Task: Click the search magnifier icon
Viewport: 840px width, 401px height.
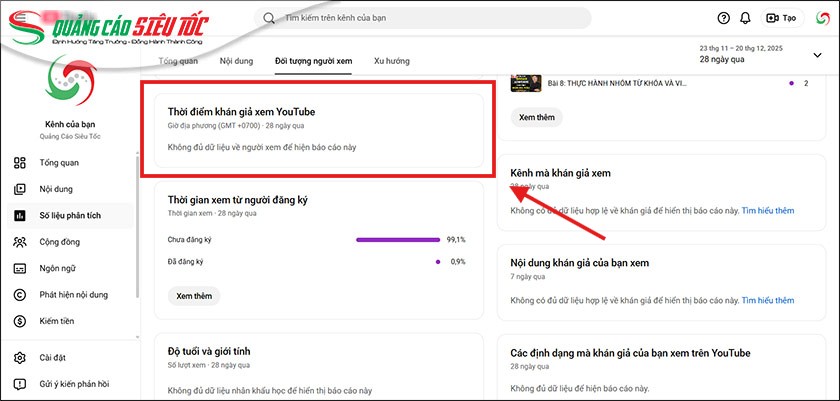Action: coord(269,18)
